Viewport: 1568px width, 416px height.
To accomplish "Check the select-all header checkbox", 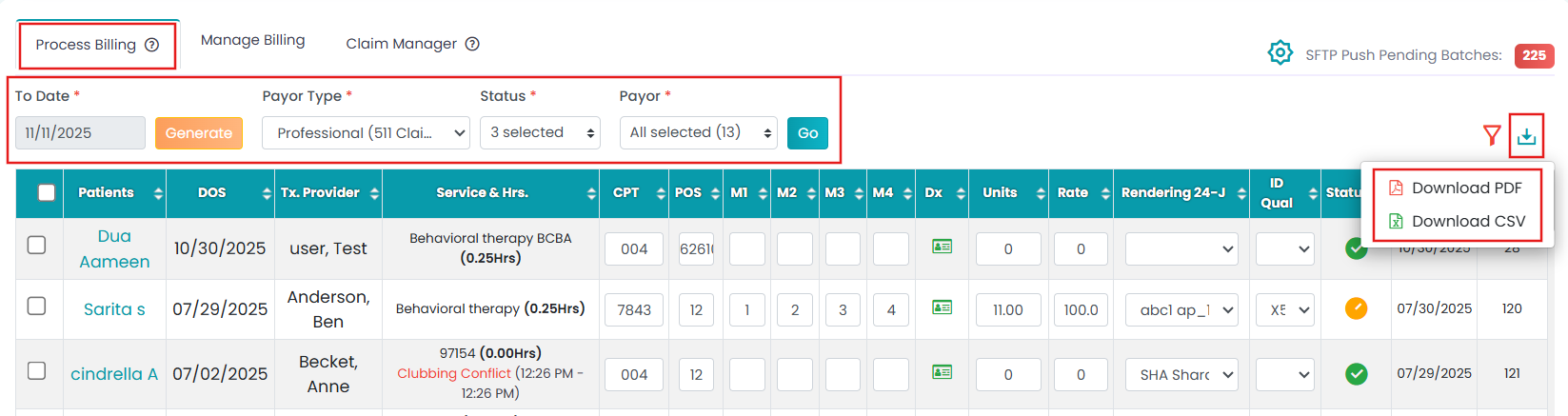I will pos(46,192).
